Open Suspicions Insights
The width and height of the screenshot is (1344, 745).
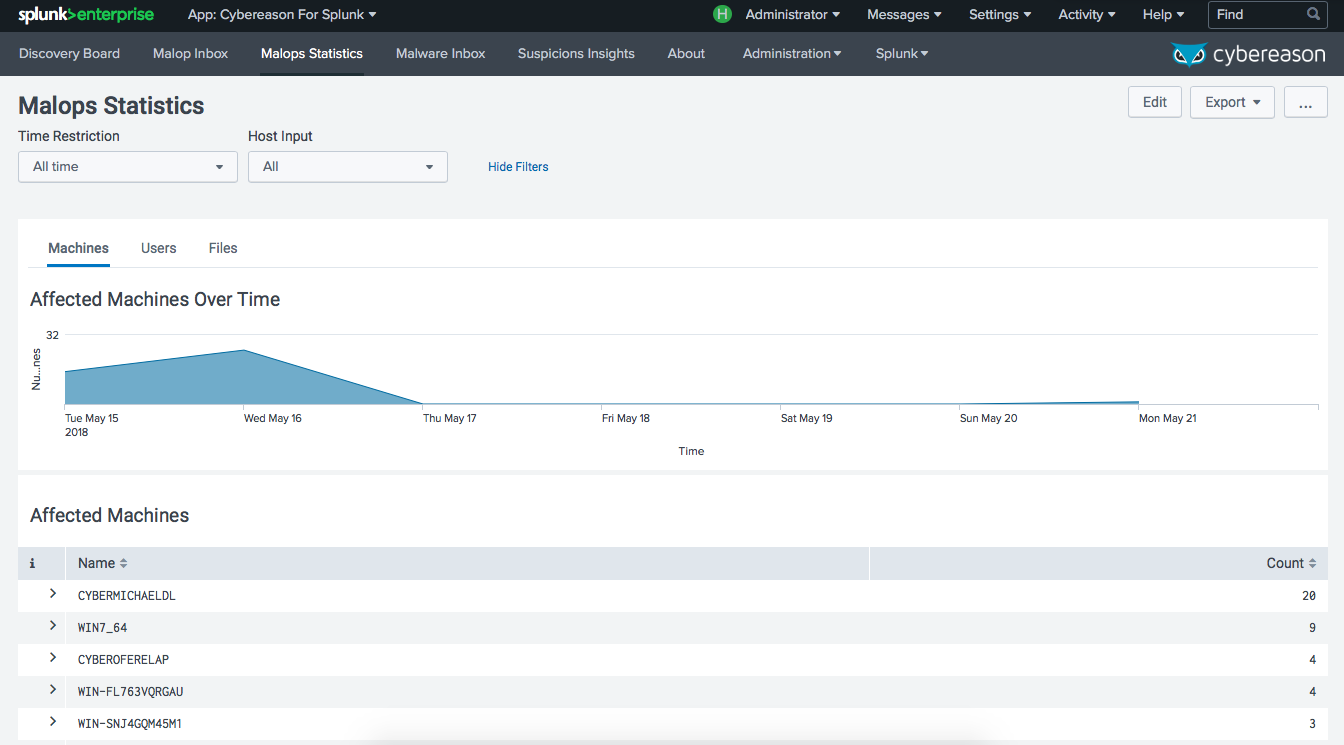click(576, 54)
